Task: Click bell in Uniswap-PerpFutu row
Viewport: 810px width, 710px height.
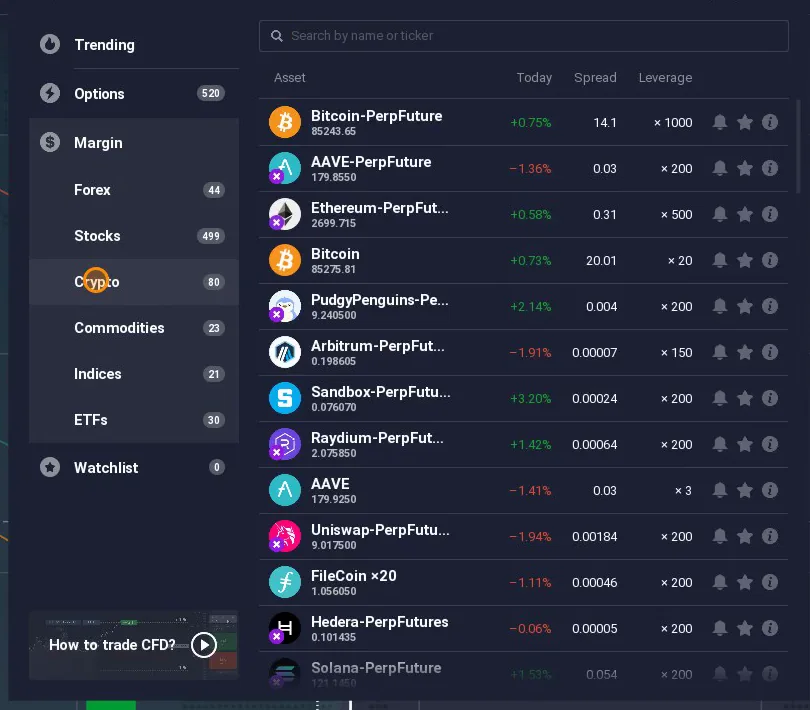Action: coord(720,536)
